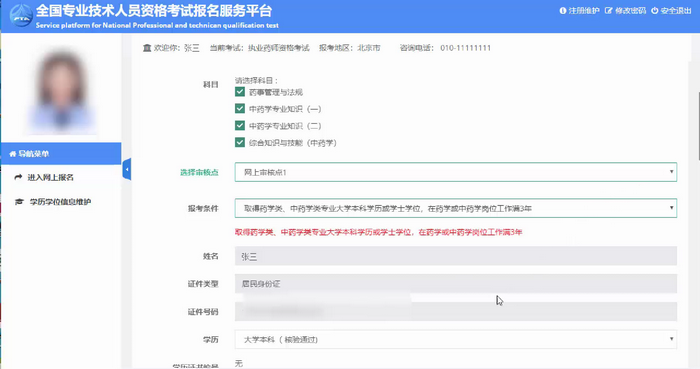700x369 pixels.
Task: Open the 学历学位信息维护 menu item
Action: pyautogui.click(x=60, y=202)
